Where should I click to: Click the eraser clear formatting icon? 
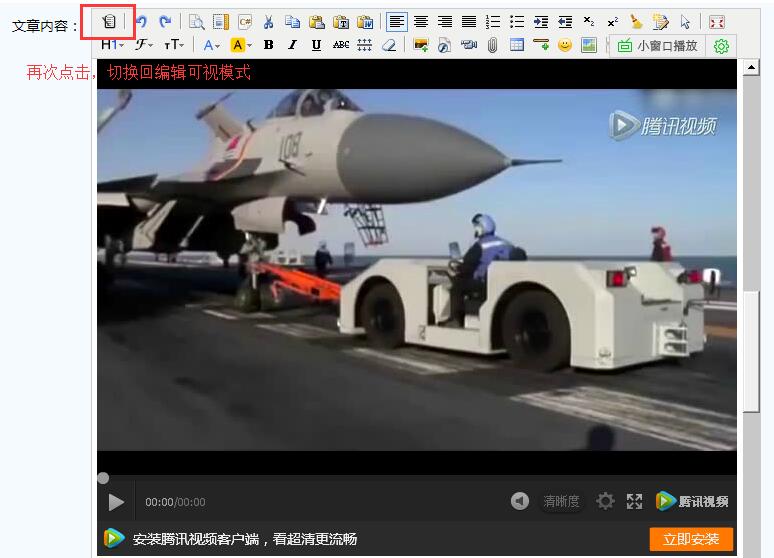coord(389,45)
